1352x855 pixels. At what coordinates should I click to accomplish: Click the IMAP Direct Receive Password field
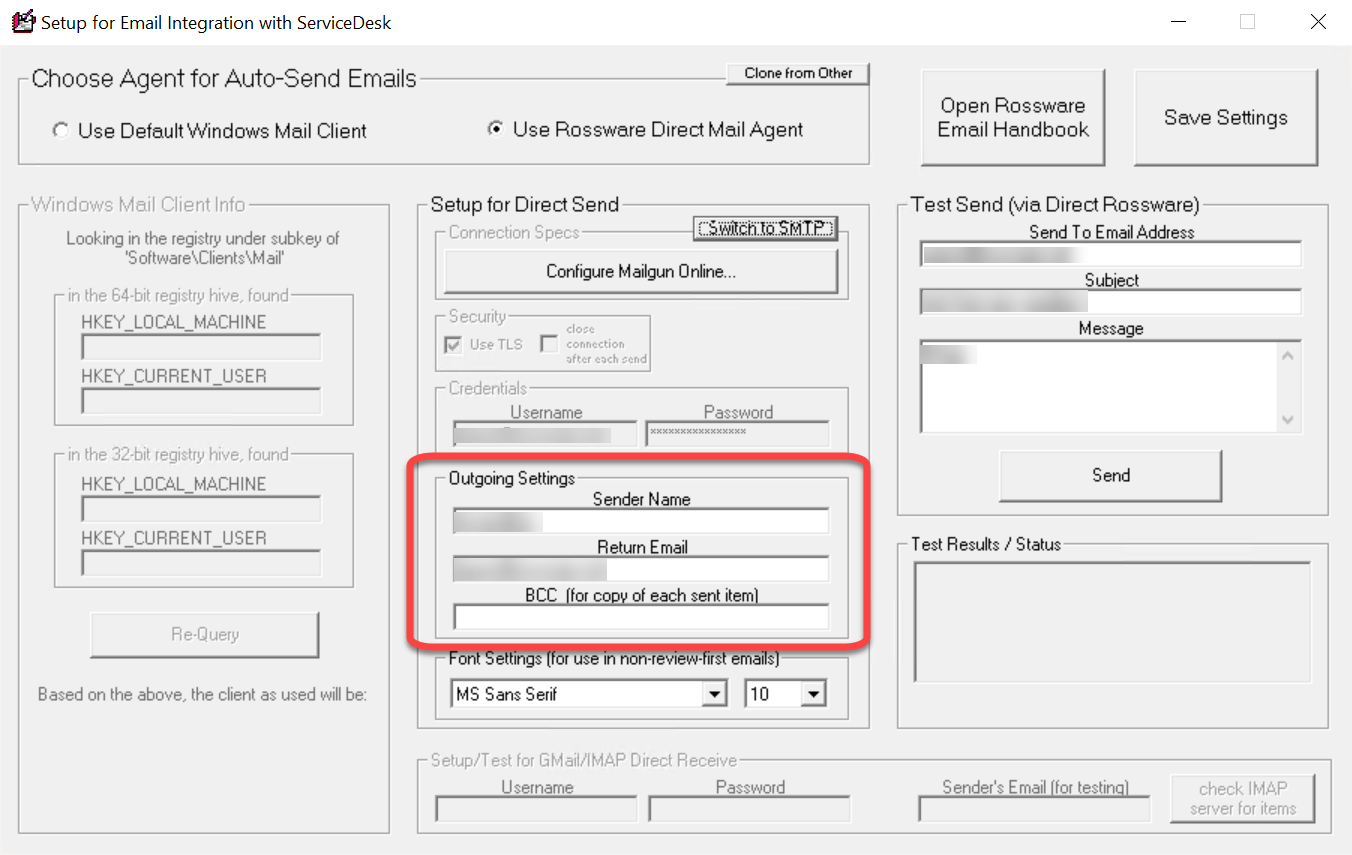click(x=750, y=809)
